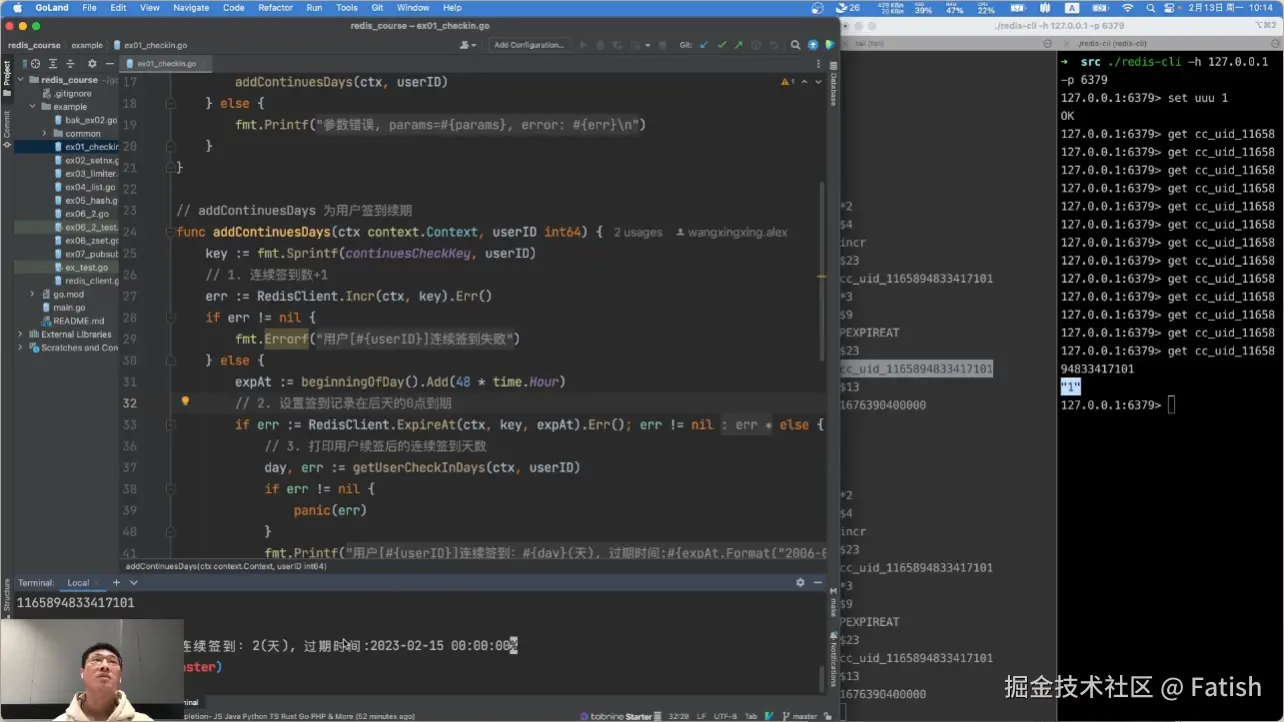Click the Expand All icon in Project panel
The width and height of the screenshot is (1284, 722).
pos(54,63)
